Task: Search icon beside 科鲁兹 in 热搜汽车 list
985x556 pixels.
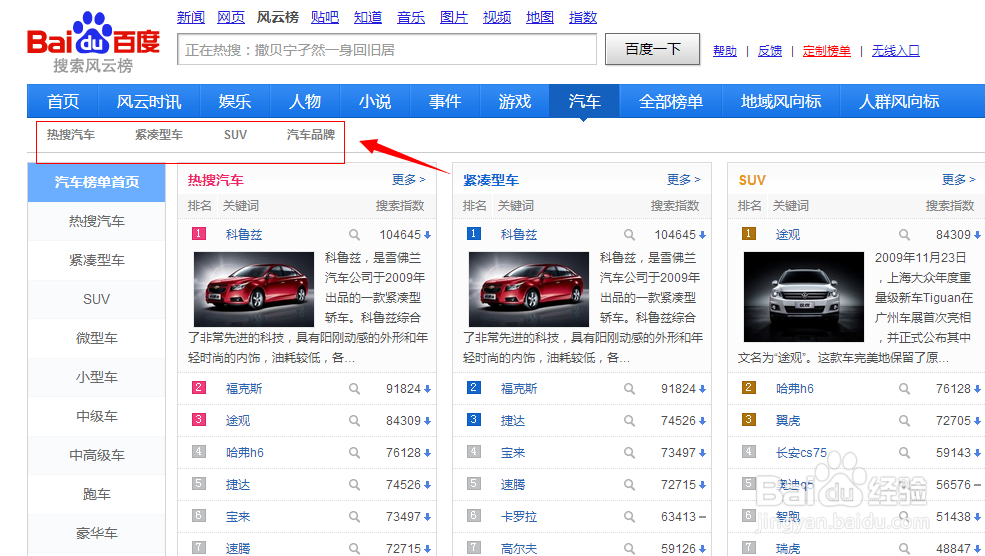Action: [354, 235]
